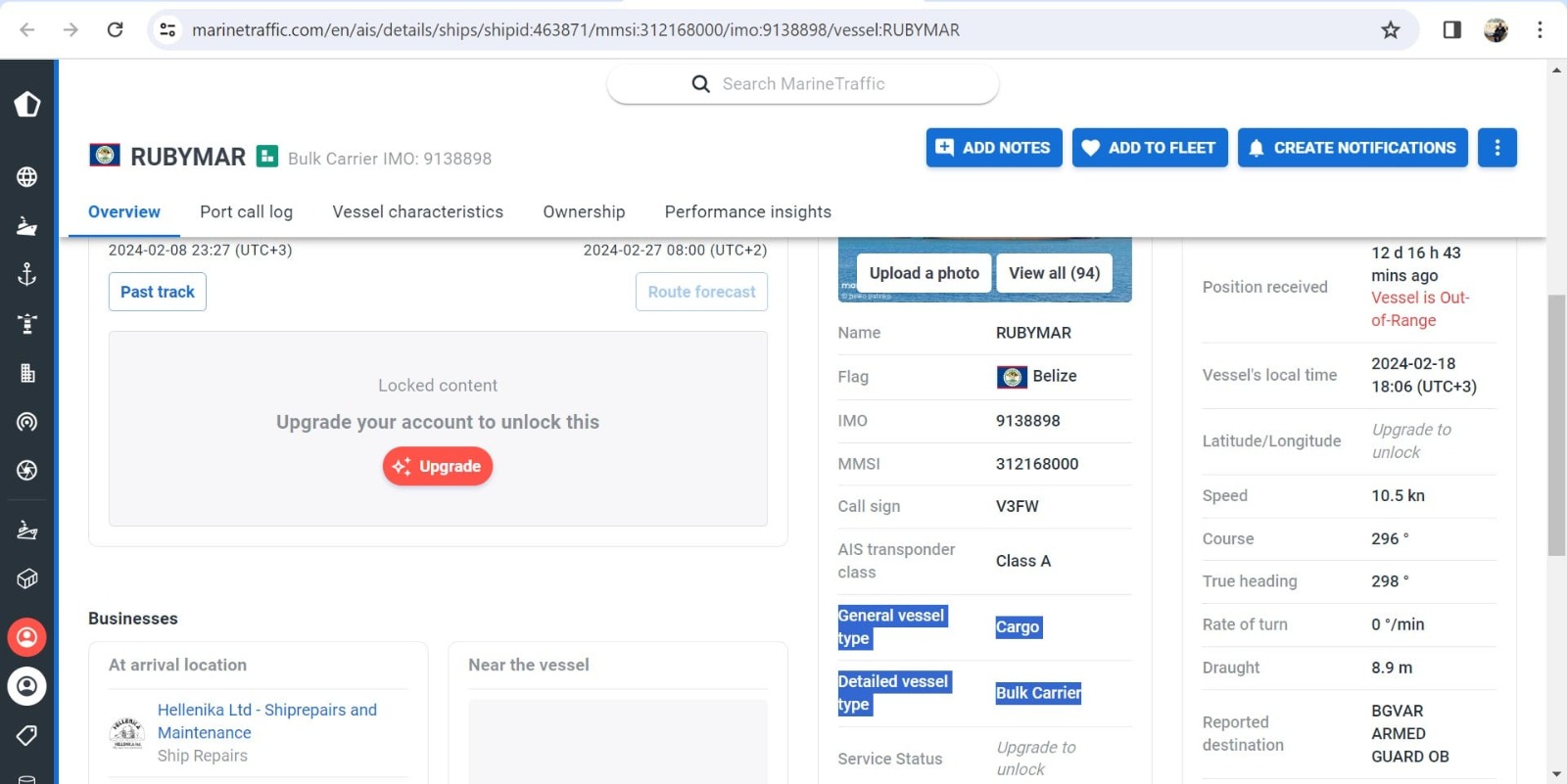Open the three-dot more options button
This screenshot has width=1567, height=784.
(1496, 148)
